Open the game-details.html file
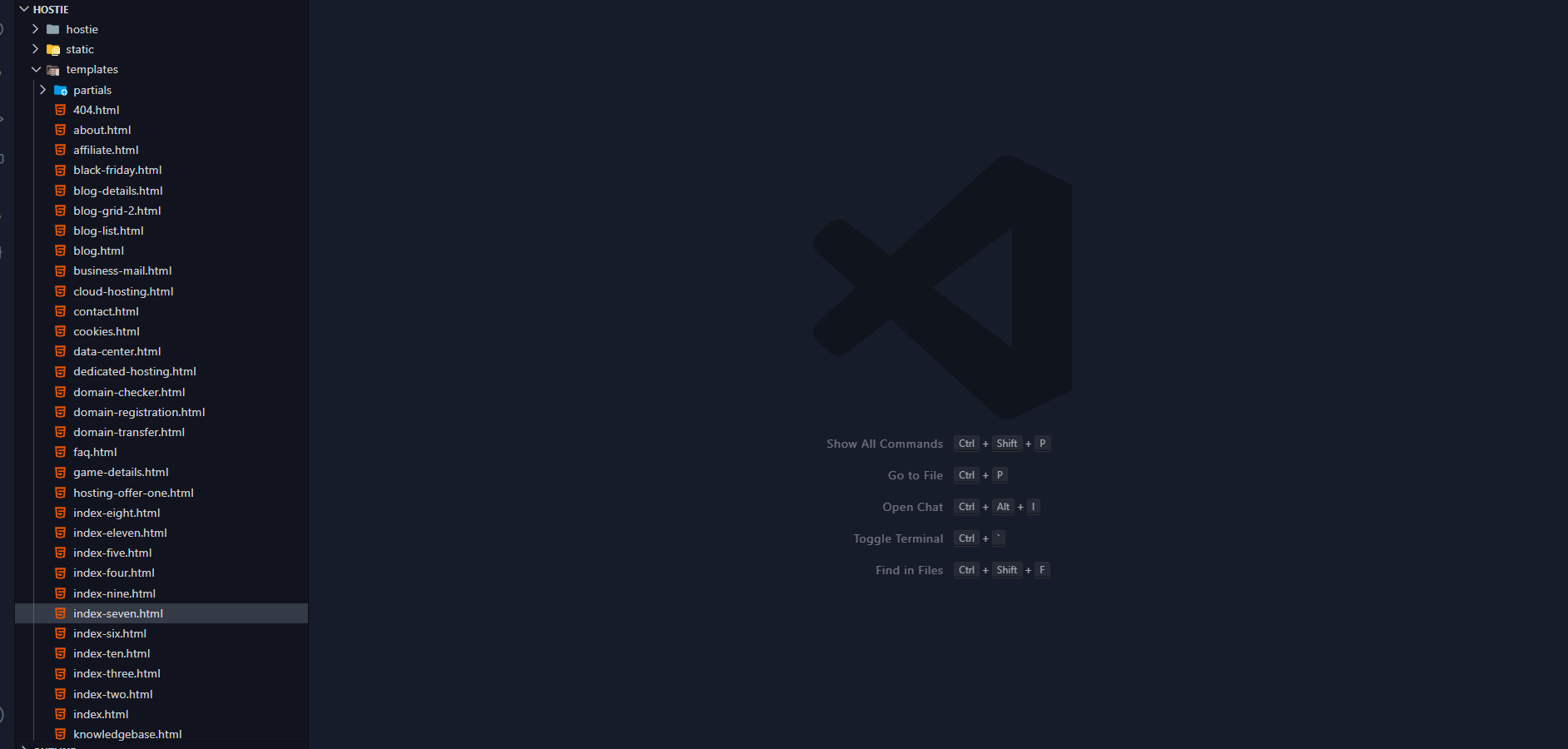Image resolution: width=1568 pixels, height=749 pixels. coord(121,472)
